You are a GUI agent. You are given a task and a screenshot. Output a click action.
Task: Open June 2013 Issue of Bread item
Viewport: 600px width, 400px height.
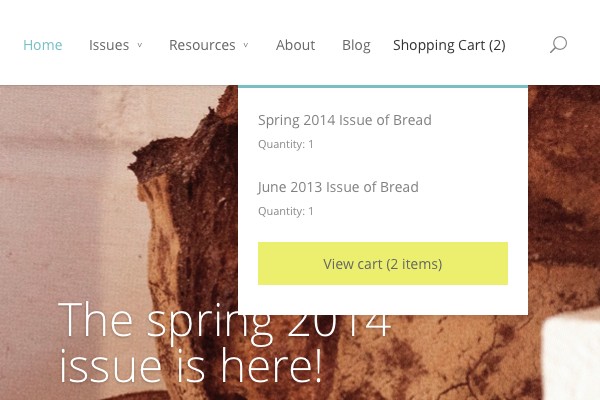click(338, 187)
